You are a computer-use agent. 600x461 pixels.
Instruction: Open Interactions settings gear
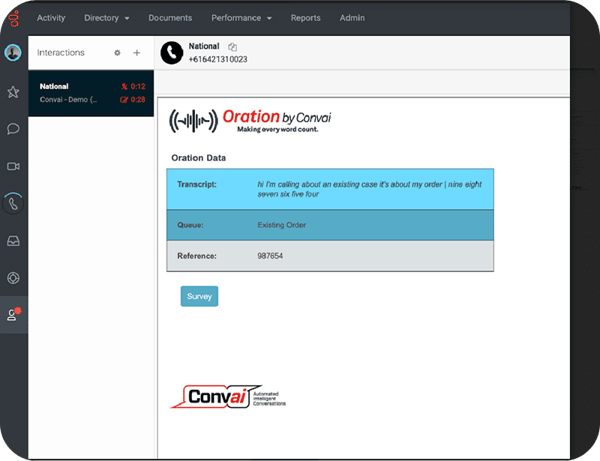point(117,53)
